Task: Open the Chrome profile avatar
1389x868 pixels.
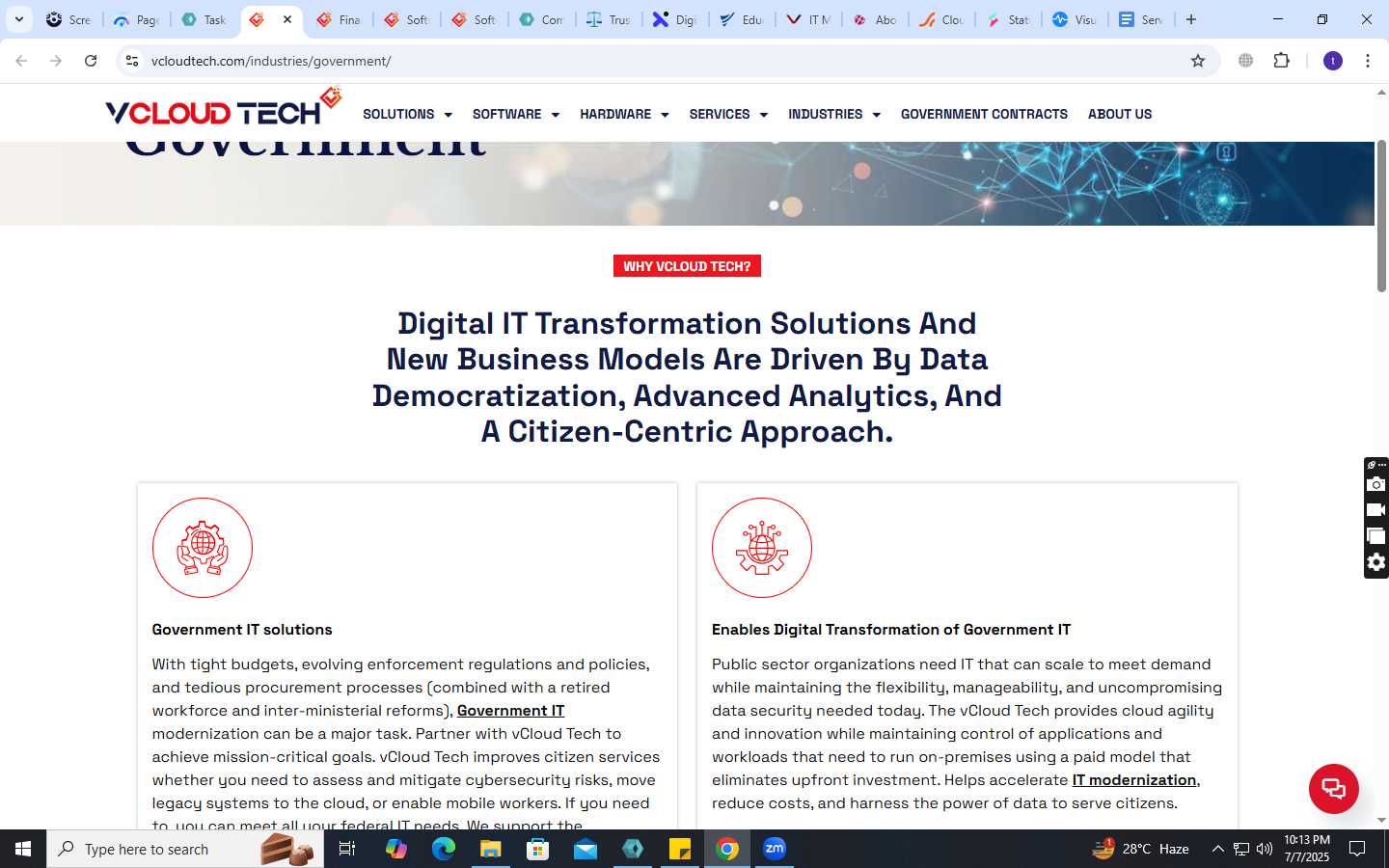Action: [1333, 61]
